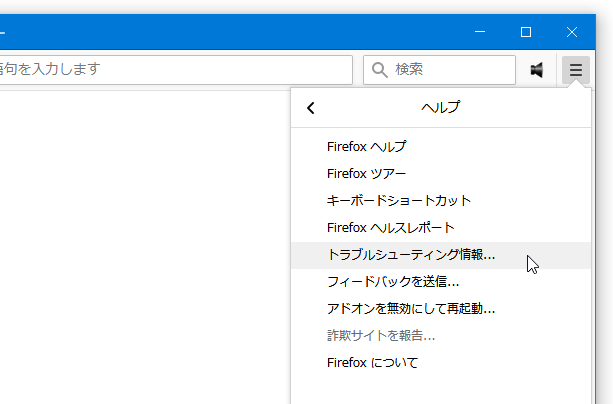613x404 pixels.
Task: Open Firefox ヘルプ menu entry
Action: pyautogui.click(x=441, y=147)
